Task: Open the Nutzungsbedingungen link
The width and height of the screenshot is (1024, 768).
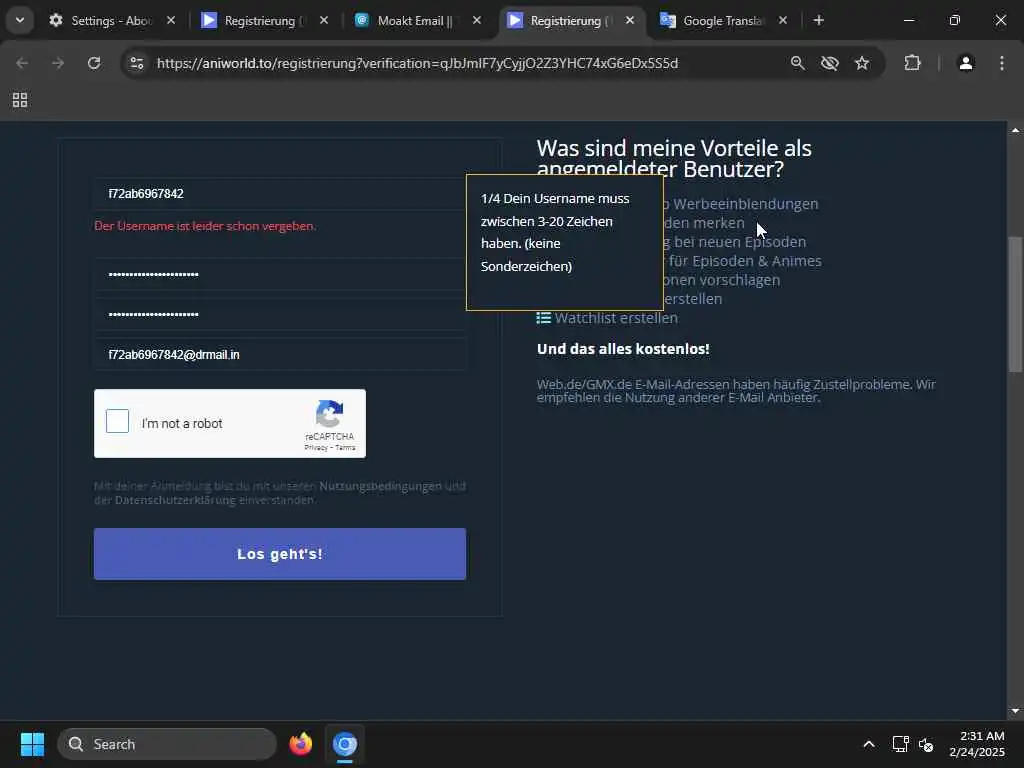Action: [x=380, y=486]
